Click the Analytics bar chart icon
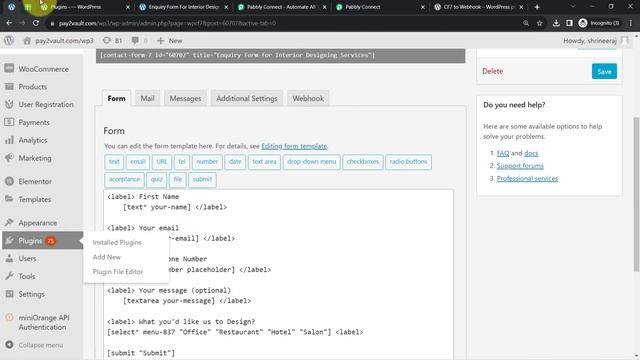 point(9,140)
